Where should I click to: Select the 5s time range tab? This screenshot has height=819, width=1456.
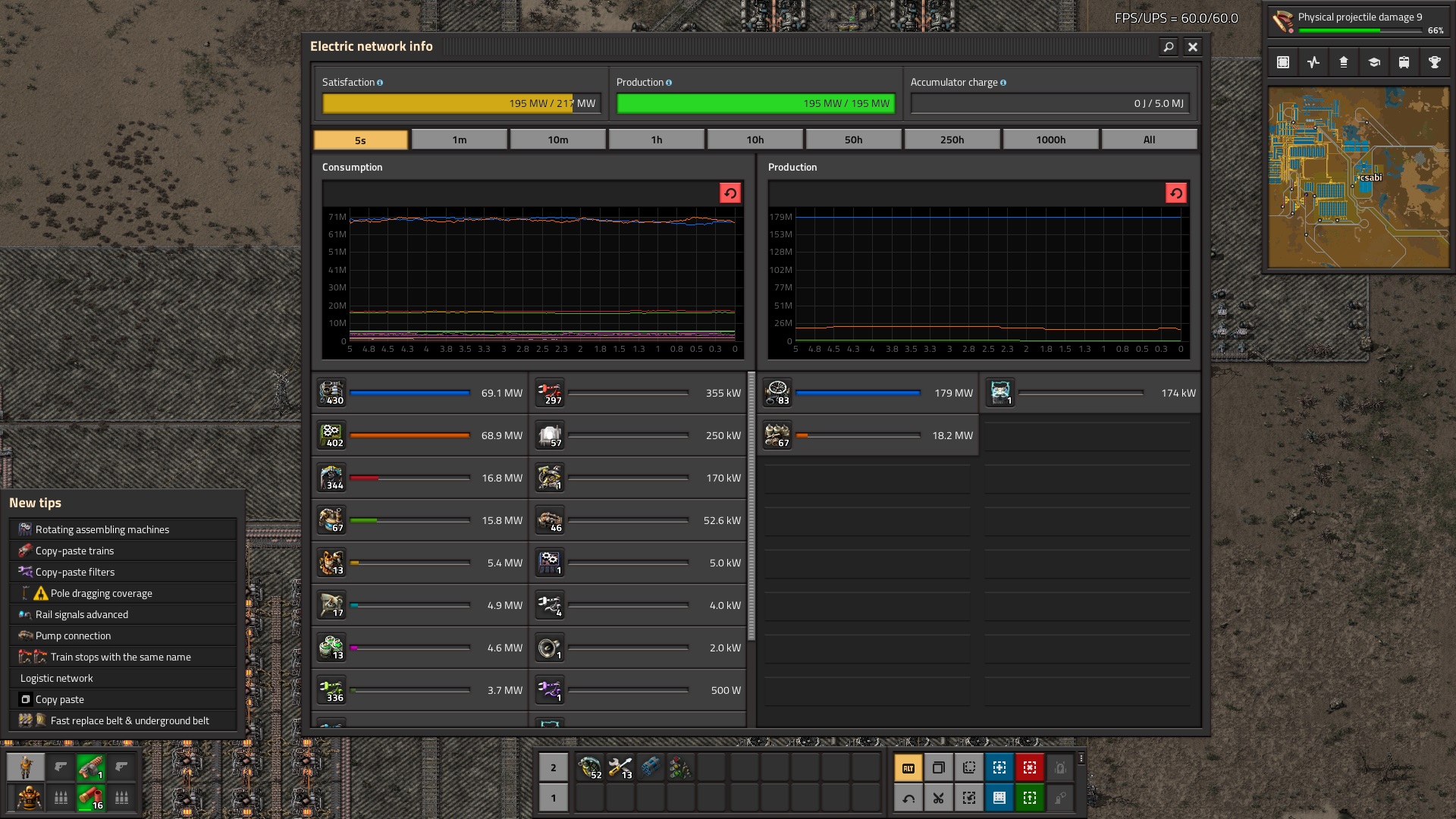(361, 140)
